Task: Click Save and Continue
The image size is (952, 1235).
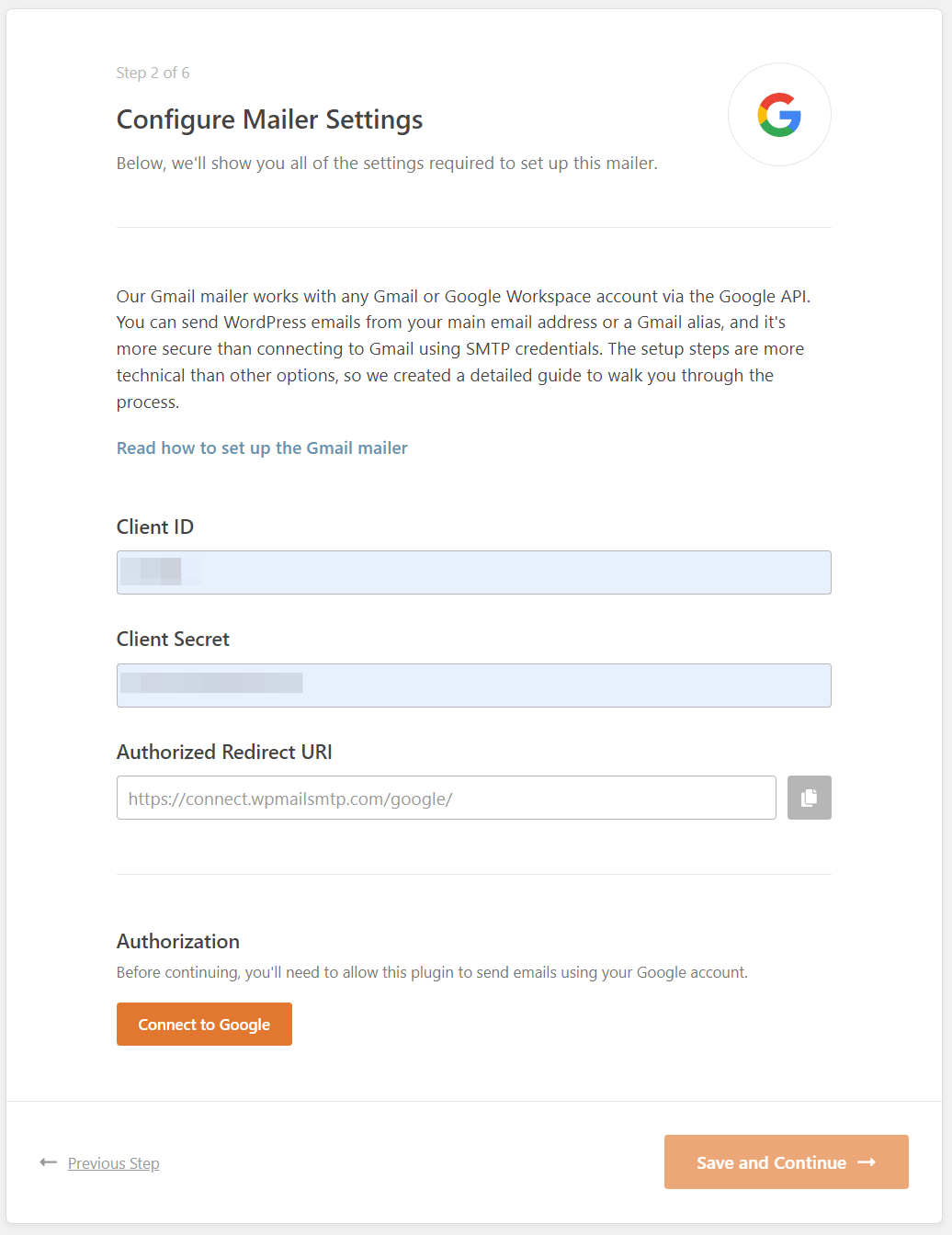Action: click(786, 1161)
